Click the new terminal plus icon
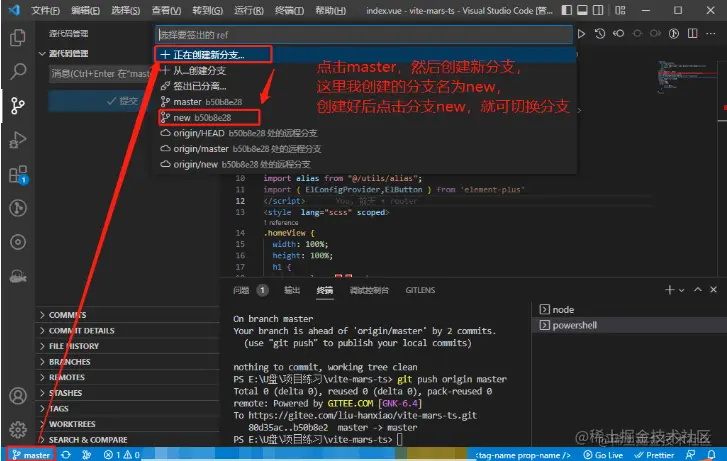Viewport: 727px width, 461px height. coord(669,290)
